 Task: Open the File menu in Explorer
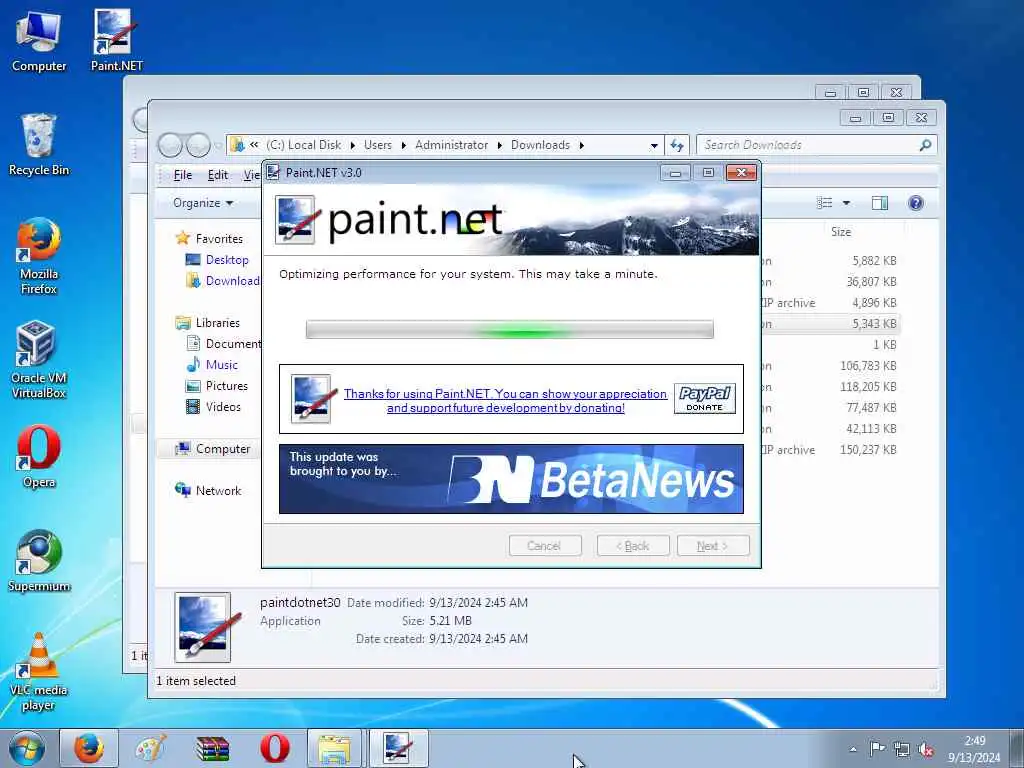tap(183, 175)
